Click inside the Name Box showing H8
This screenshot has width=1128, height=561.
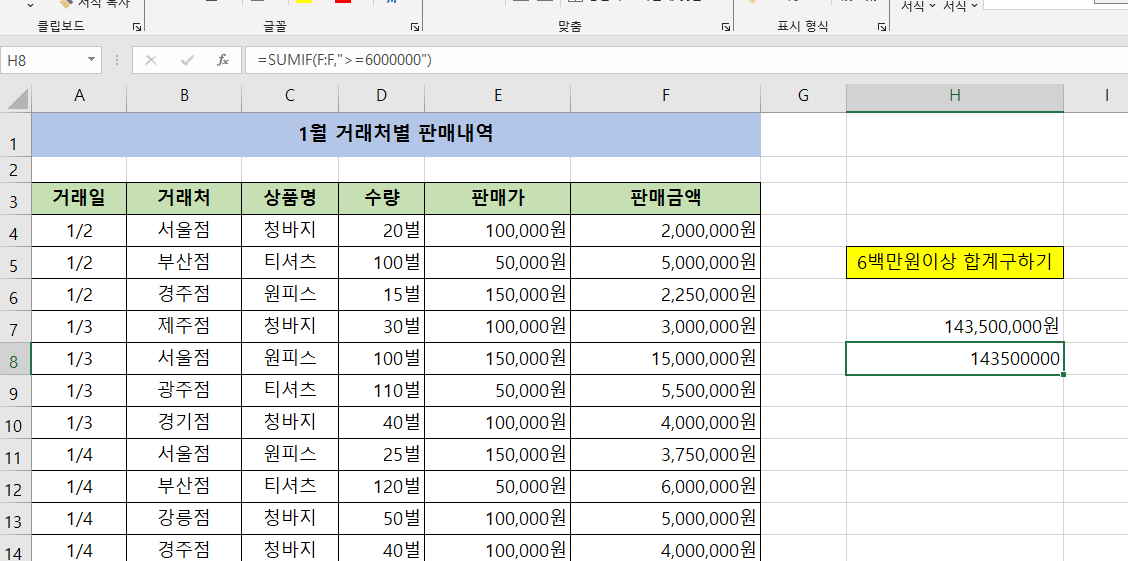pyautogui.click(x=43, y=60)
